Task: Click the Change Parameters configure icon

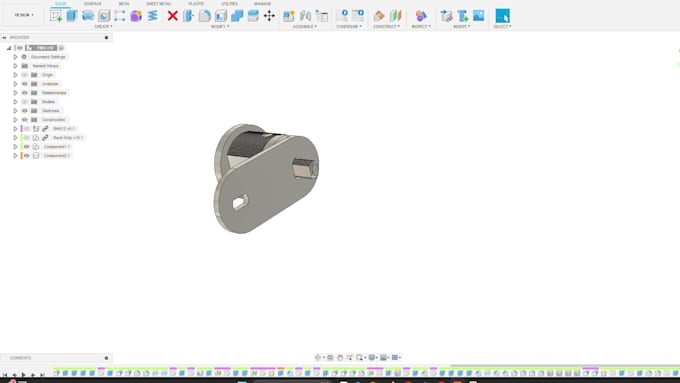Action: click(x=342, y=16)
